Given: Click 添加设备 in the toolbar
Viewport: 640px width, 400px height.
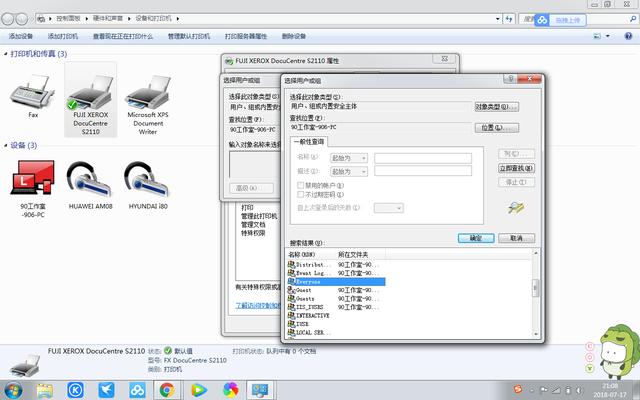Looking at the screenshot, I should [21, 36].
